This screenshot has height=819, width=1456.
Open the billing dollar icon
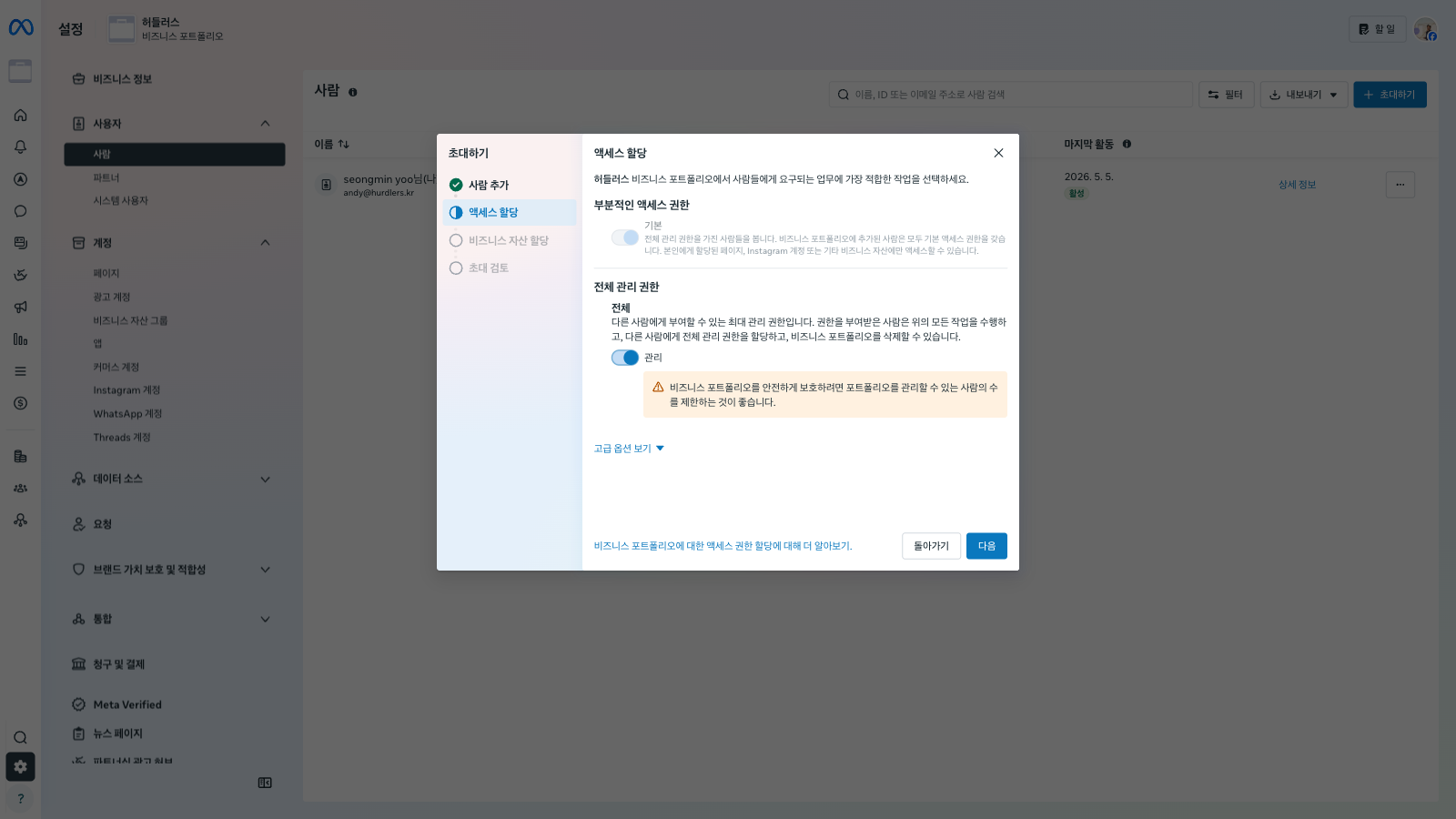click(x=20, y=403)
